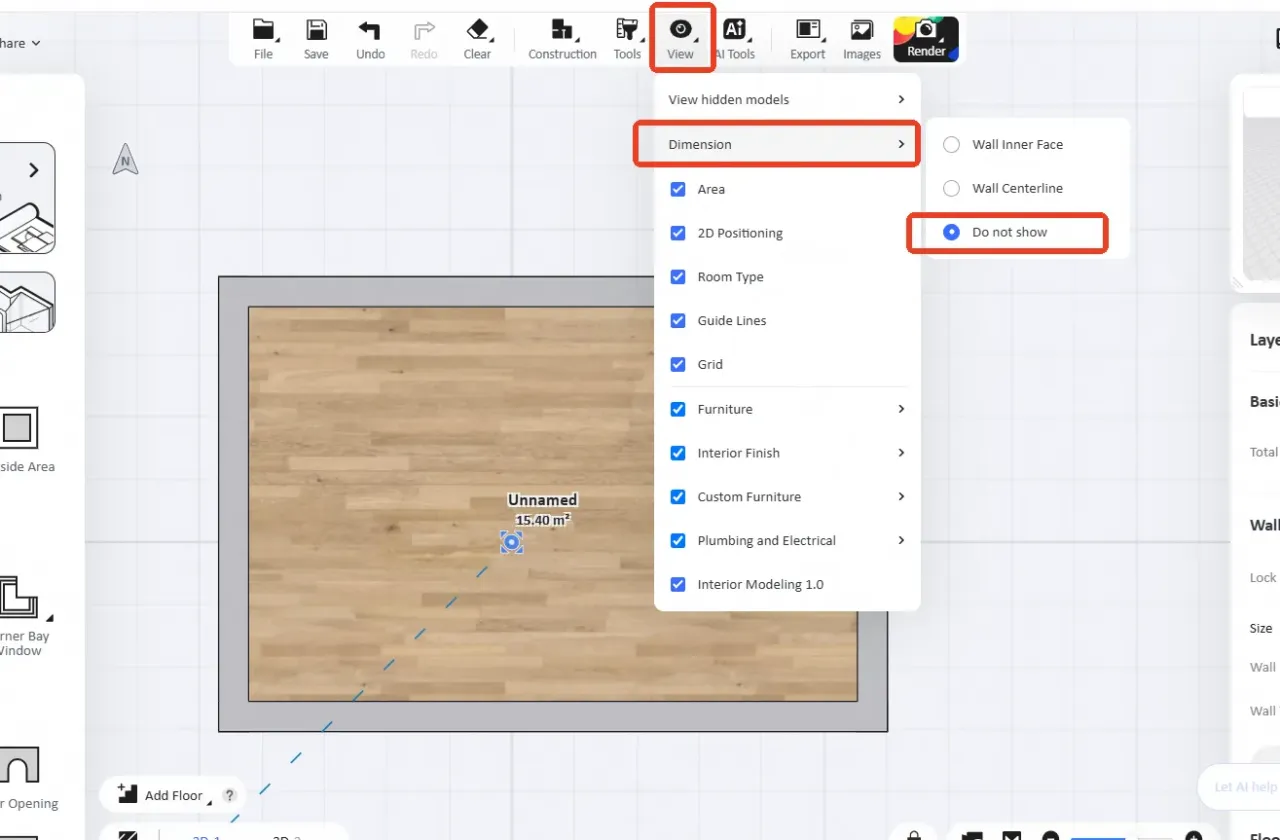
Task: Click the Undo arrow icon
Action: tap(370, 31)
